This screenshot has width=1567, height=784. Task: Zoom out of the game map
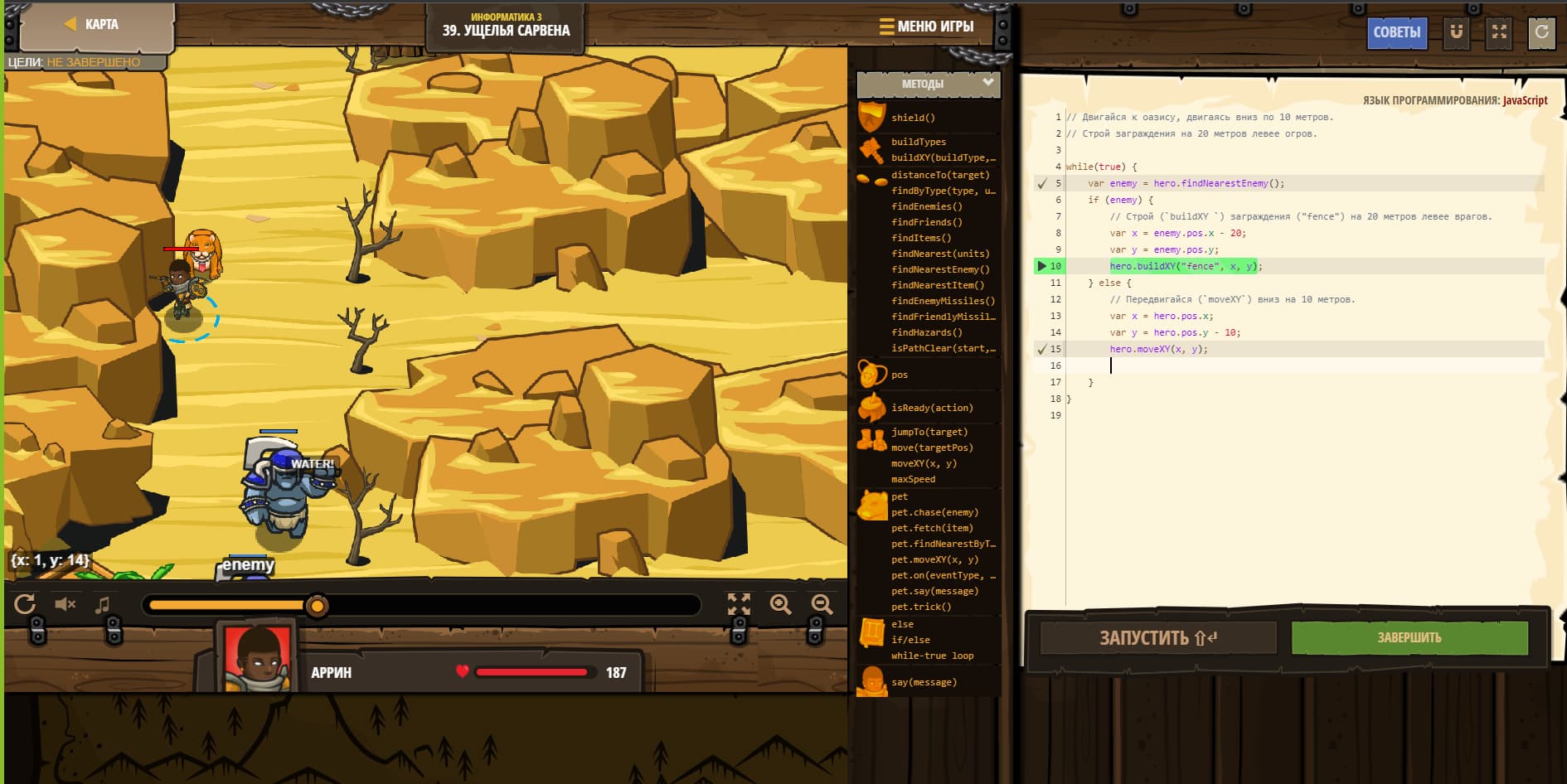[822, 604]
